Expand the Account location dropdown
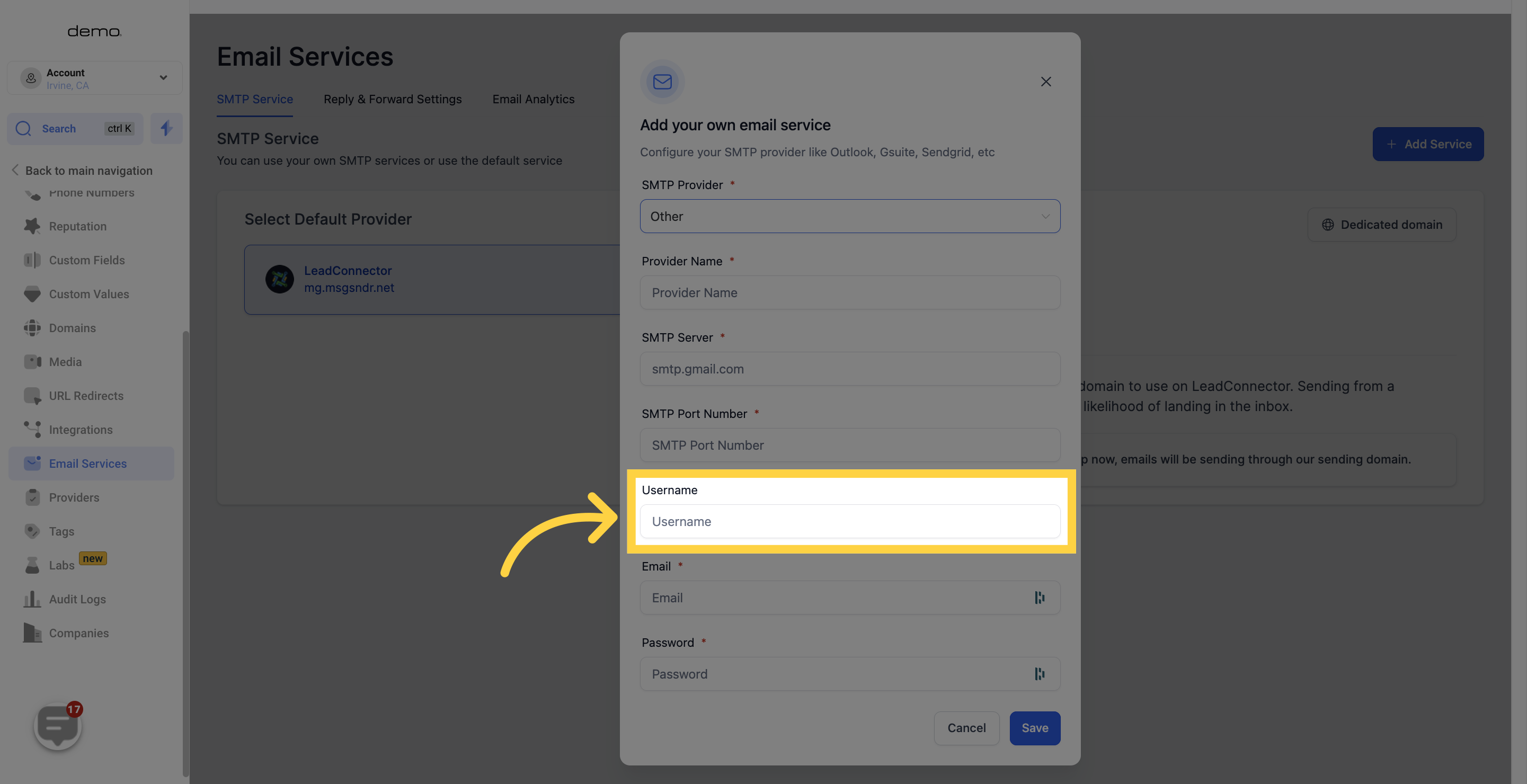 (x=163, y=77)
